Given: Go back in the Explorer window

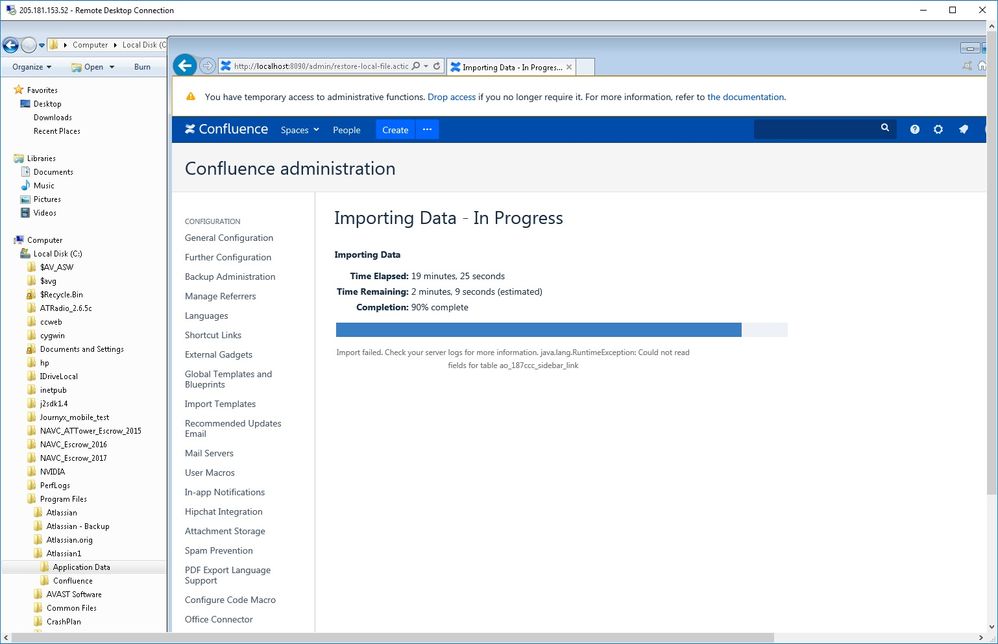Looking at the screenshot, I should [10, 45].
